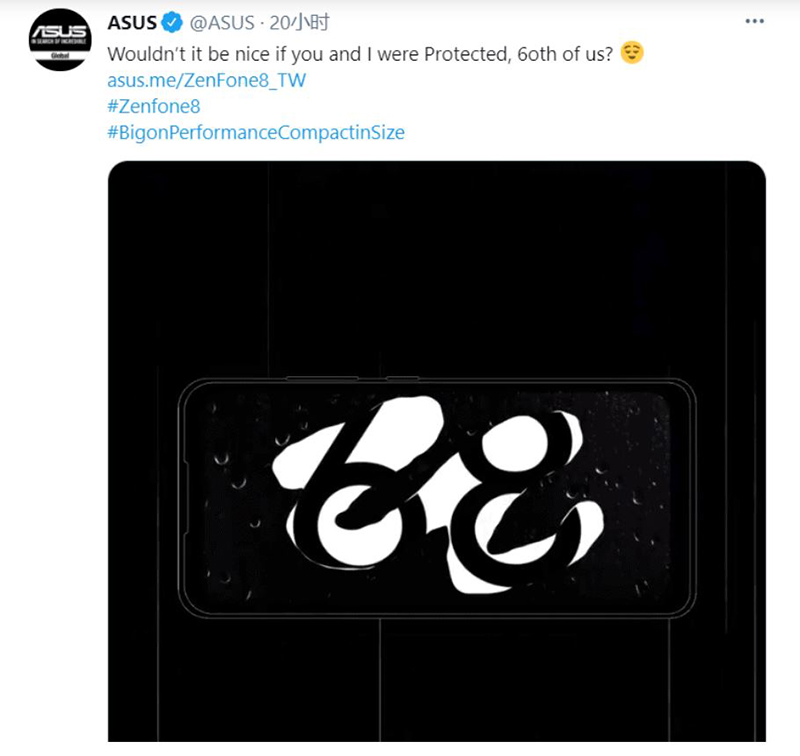Click the blue verified badge next to ASUS
The image size is (800, 756).
(172, 23)
